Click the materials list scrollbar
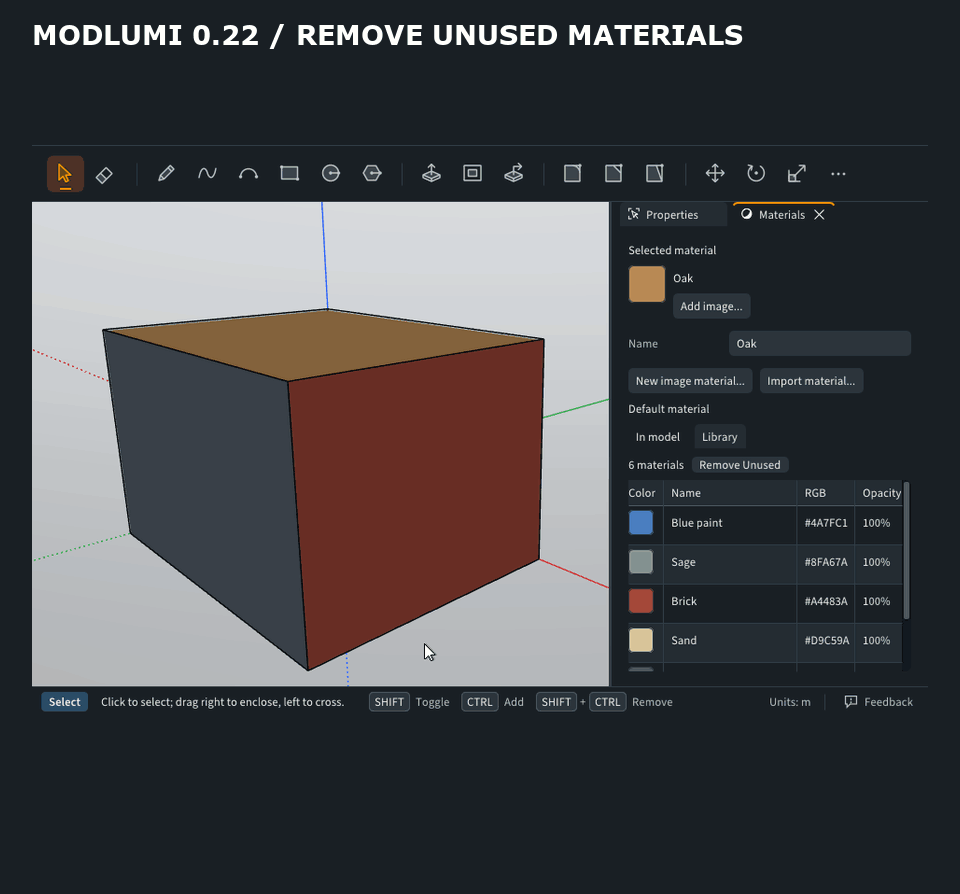Viewport: 960px width, 894px height. pos(907,551)
